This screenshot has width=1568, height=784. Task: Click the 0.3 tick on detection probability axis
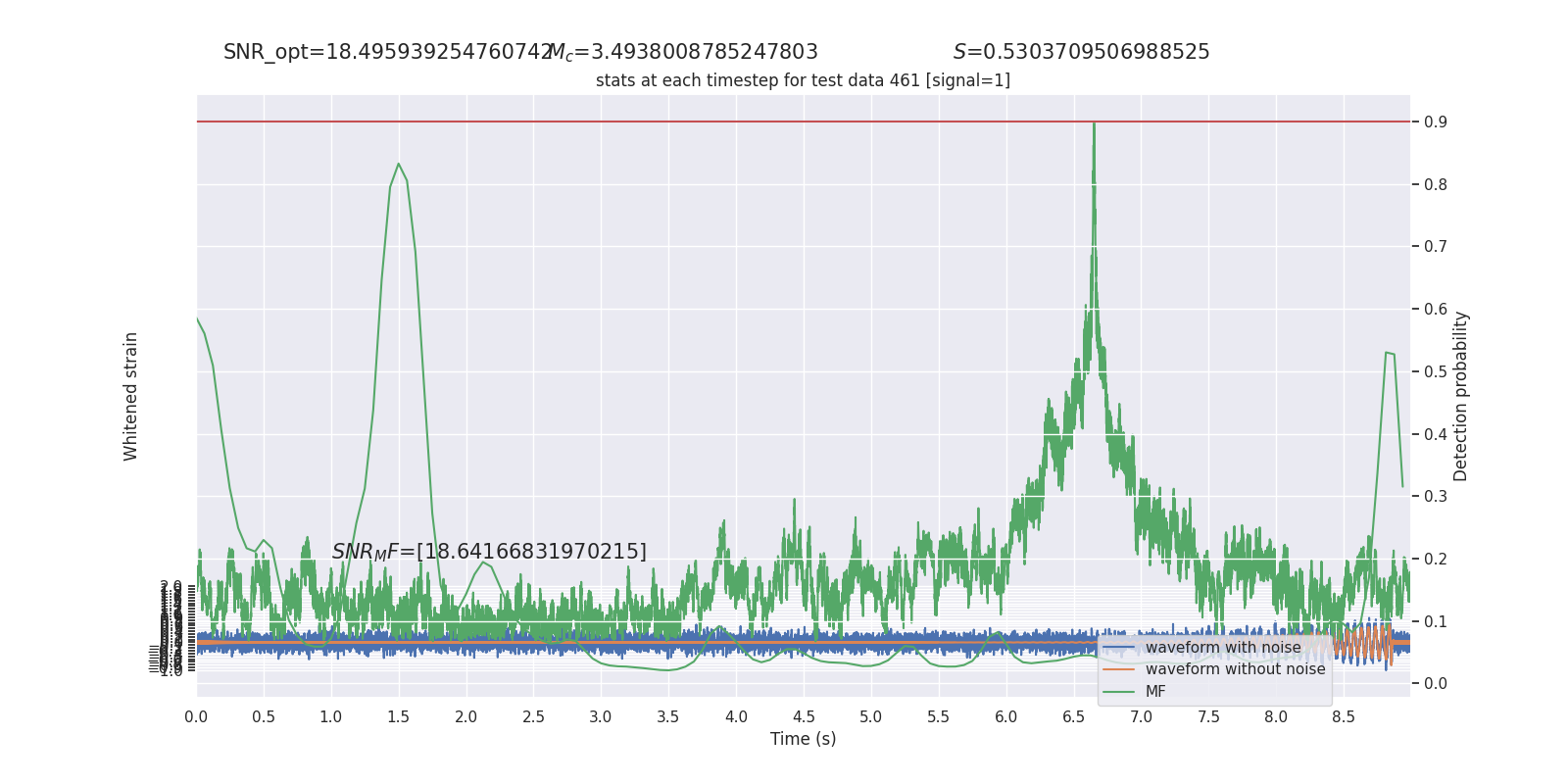[1436, 496]
